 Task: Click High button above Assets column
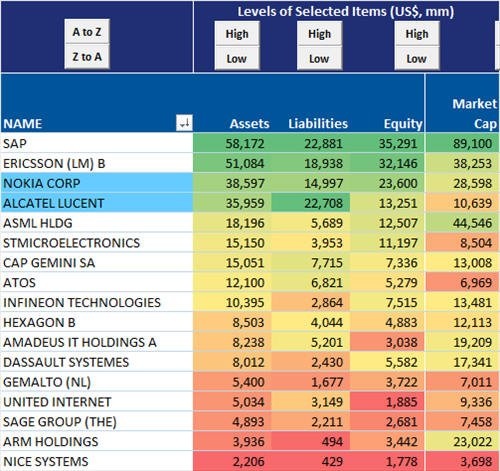point(237,34)
